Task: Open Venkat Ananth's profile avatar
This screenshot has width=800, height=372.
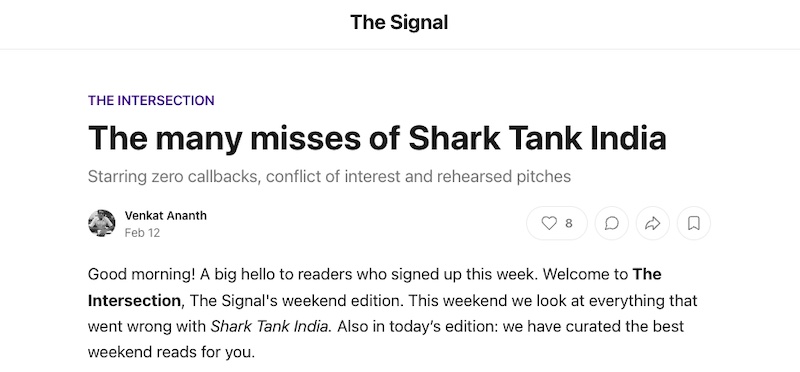Action: pyautogui.click(x=102, y=223)
